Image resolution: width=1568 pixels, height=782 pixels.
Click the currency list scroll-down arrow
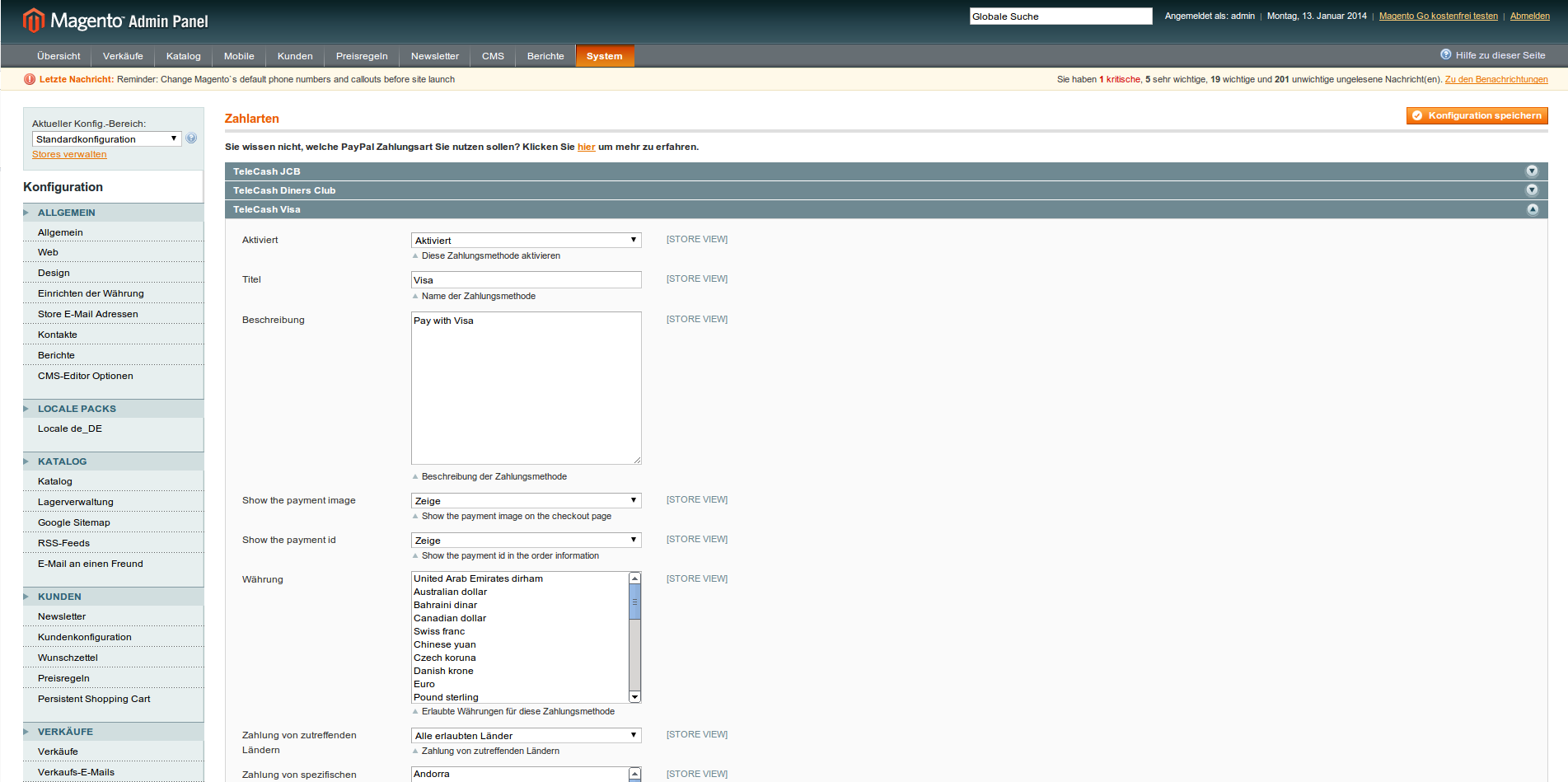(634, 697)
